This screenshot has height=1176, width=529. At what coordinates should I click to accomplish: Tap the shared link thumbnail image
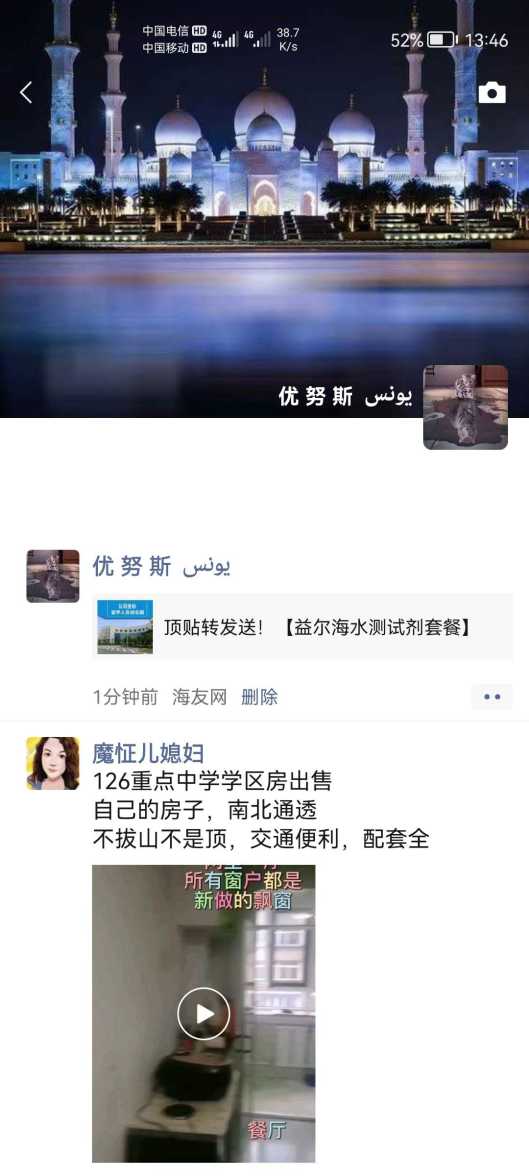125,626
